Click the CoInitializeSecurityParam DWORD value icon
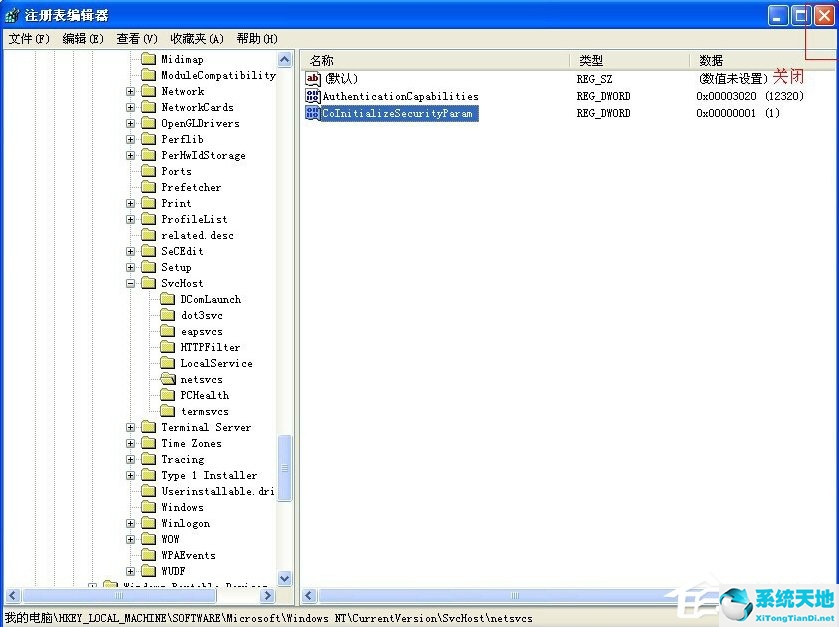 tap(312, 113)
